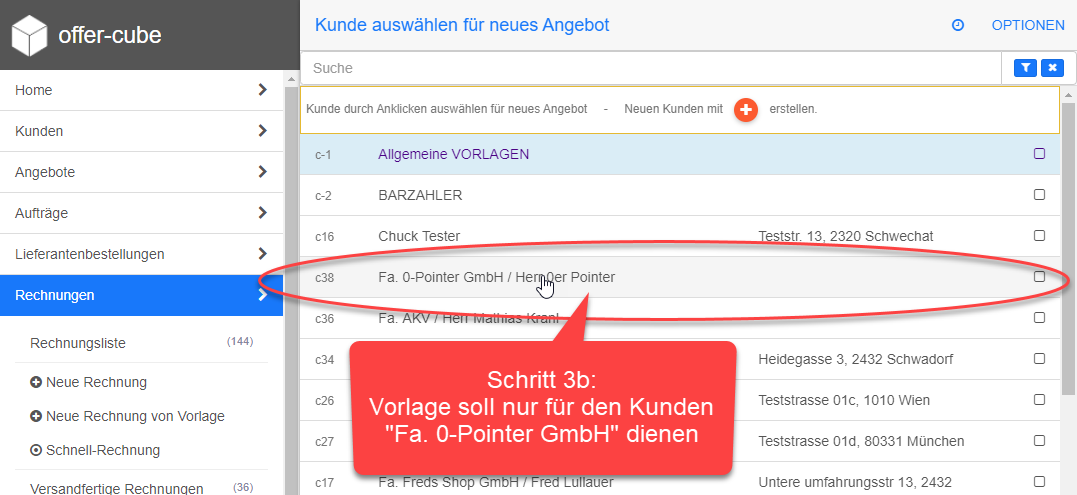Open the clock history icon
The height and width of the screenshot is (495, 1077).
coord(957,25)
